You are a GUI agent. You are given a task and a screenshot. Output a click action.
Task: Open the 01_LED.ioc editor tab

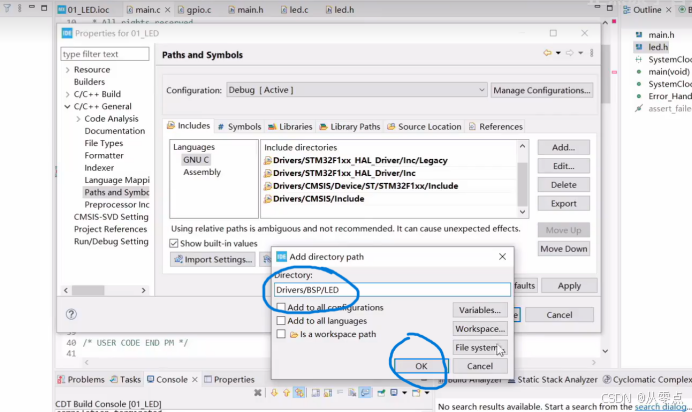[x=84, y=10]
